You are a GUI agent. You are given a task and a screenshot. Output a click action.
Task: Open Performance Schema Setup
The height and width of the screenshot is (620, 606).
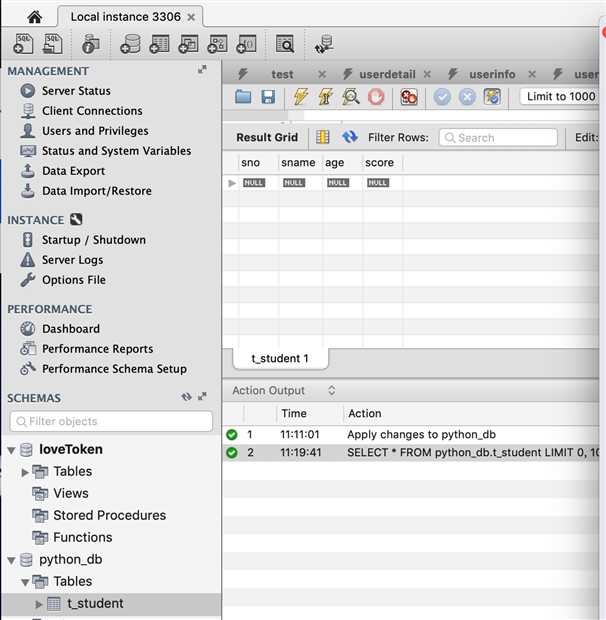(x=114, y=369)
